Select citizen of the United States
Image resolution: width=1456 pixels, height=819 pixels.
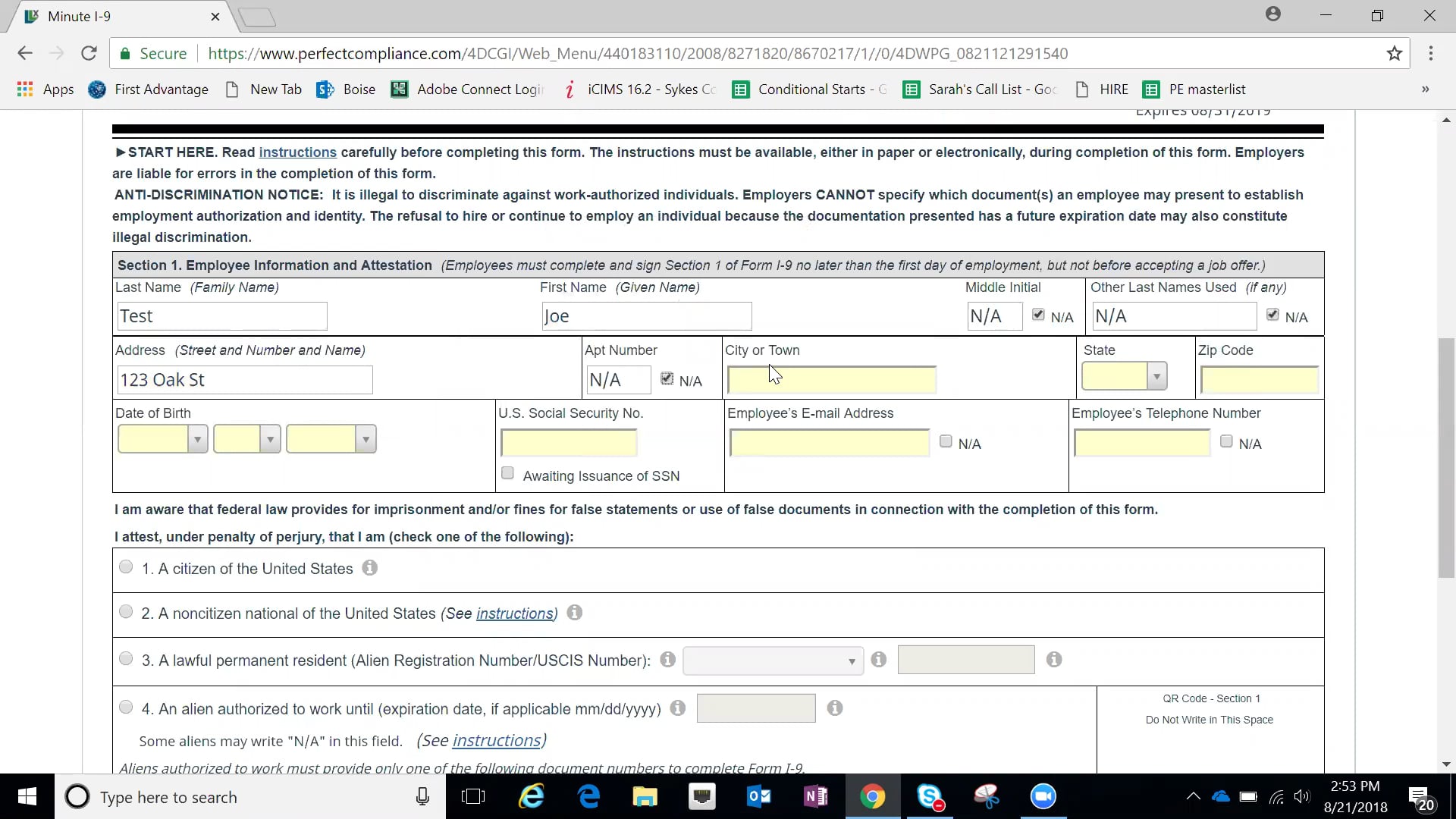(x=126, y=567)
